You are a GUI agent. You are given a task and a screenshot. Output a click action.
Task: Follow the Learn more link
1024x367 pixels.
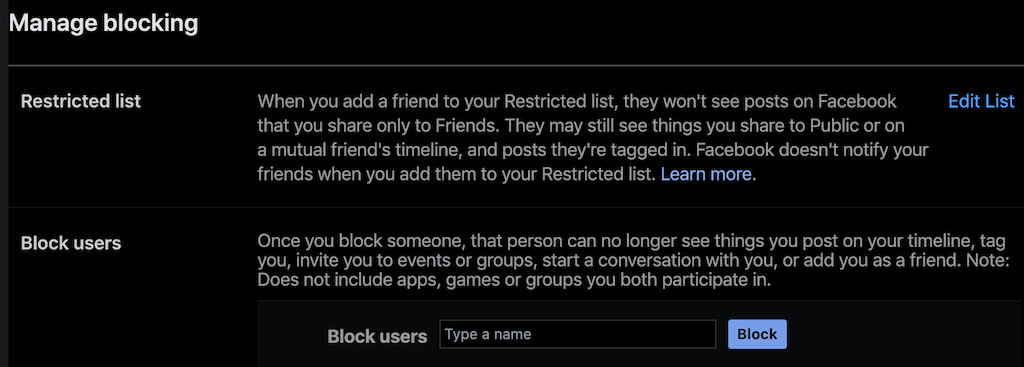[x=706, y=174]
